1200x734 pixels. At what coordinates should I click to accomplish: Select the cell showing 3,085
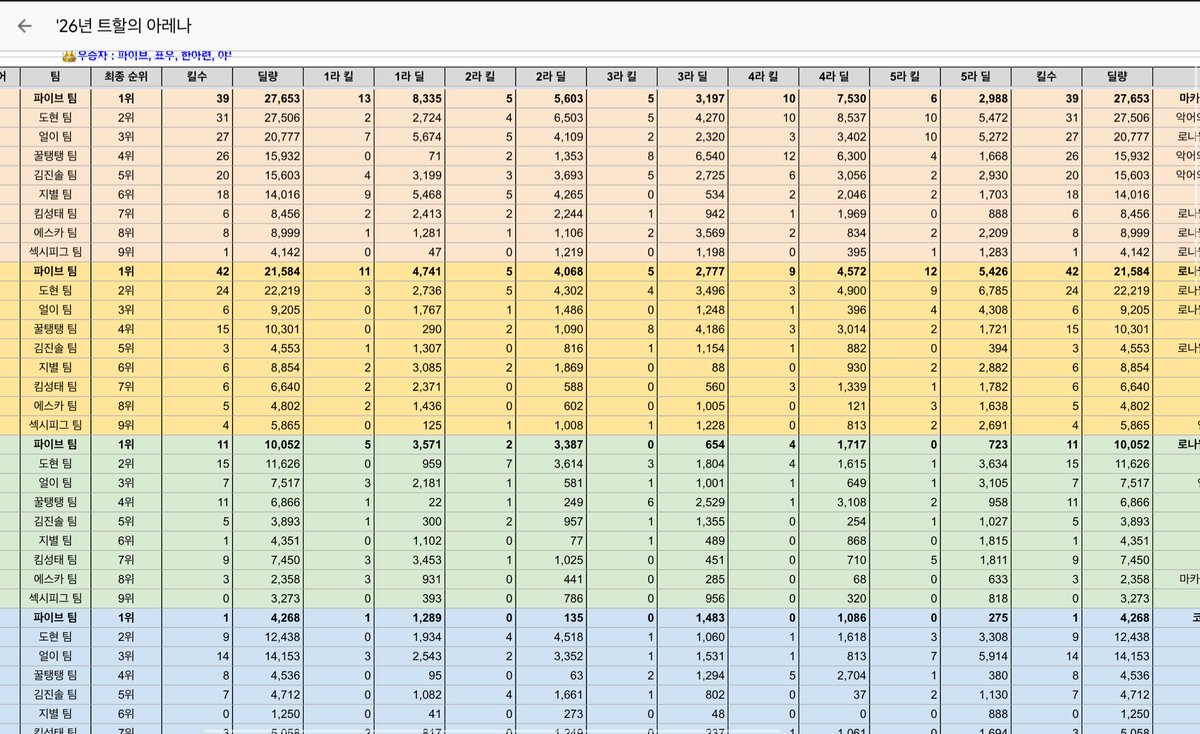pyautogui.click(x=411, y=367)
